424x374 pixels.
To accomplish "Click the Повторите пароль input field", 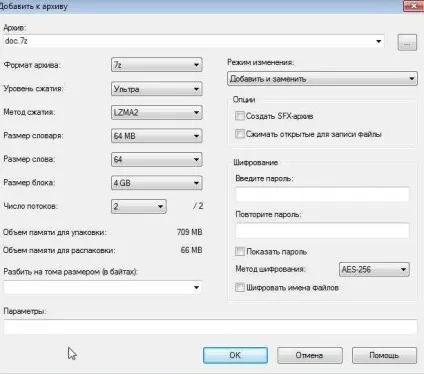I will pyautogui.click(x=322, y=231).
